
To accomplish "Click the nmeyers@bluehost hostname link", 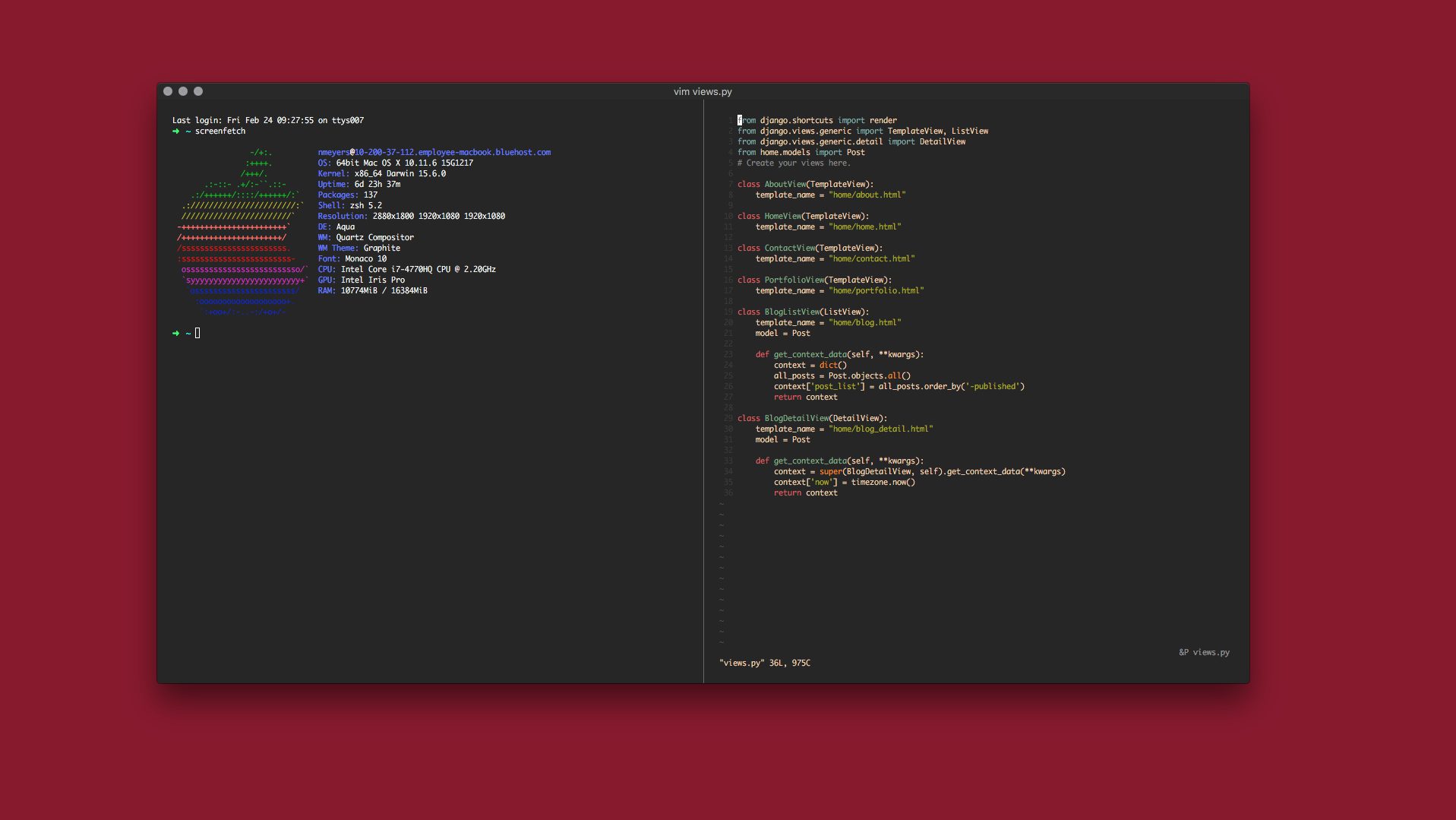I will pyautogui.click(x=433, y=152).
